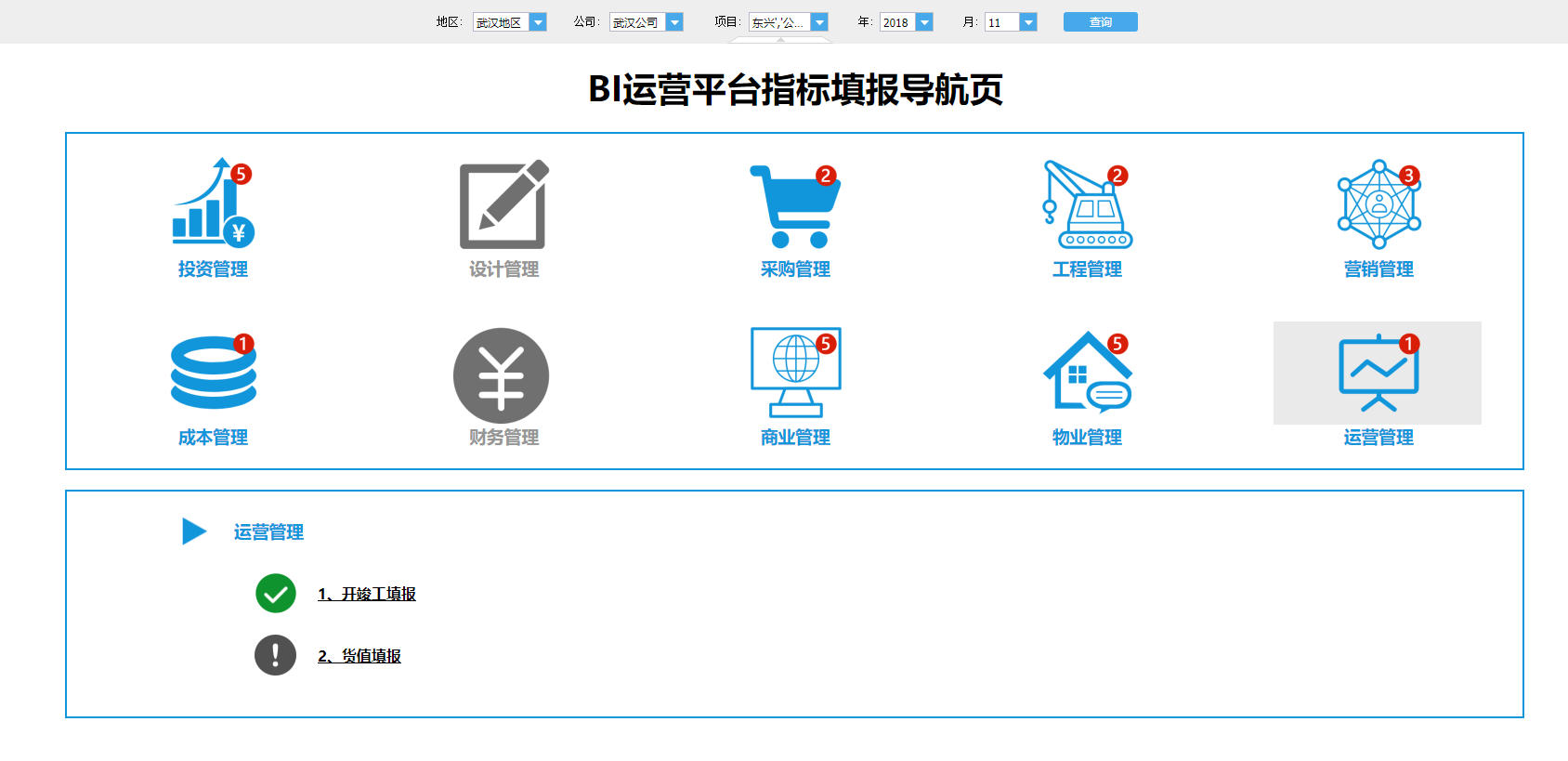Expand the 地区 dropdown arrow

pyautogui.click(x=538, y=22)
